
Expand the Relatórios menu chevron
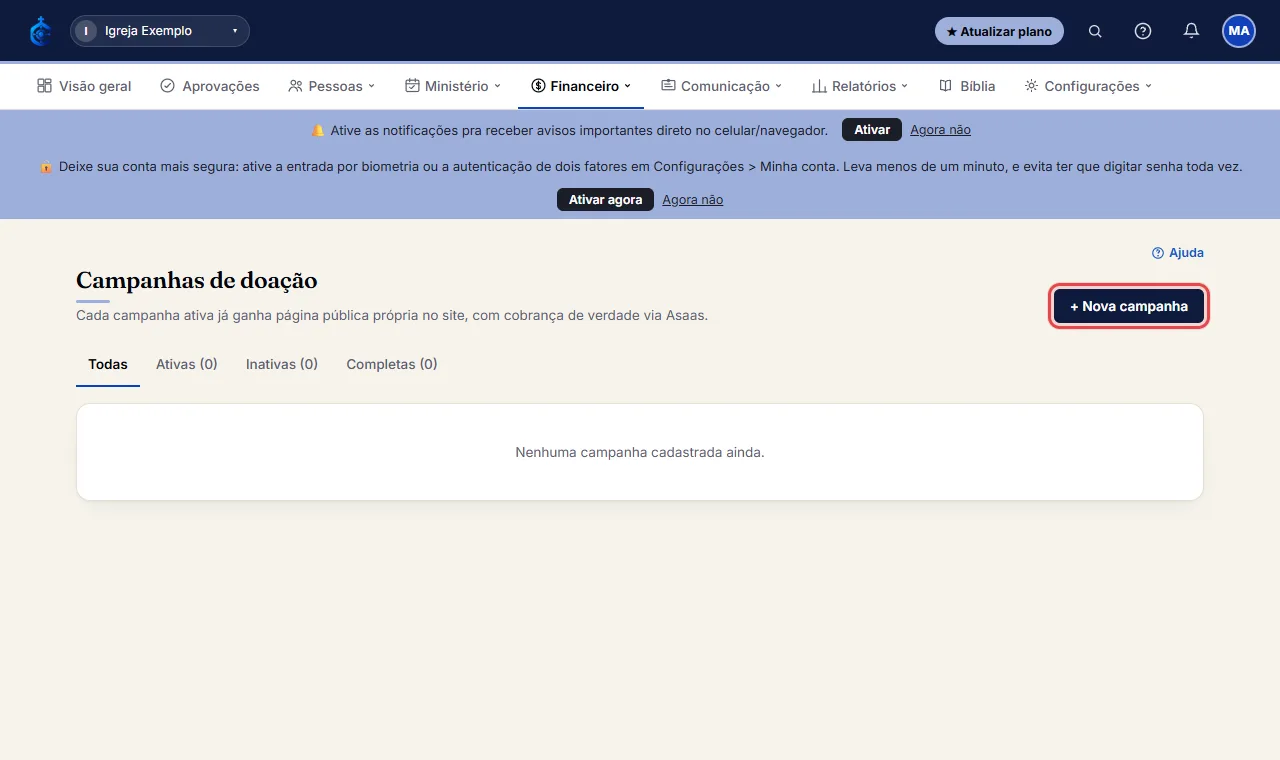tap(905, 86)
